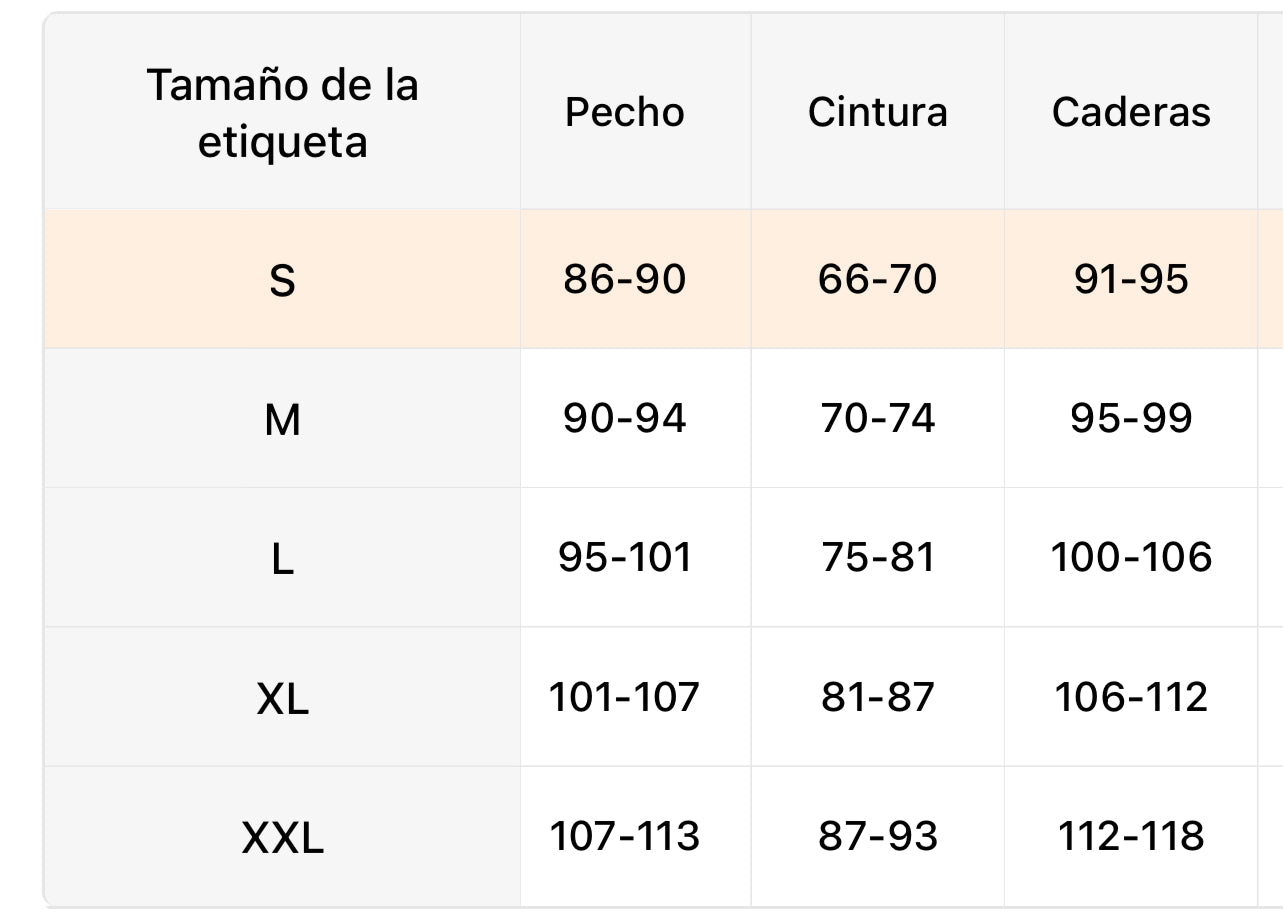Select the Pecho column header

tap(625, 113)
